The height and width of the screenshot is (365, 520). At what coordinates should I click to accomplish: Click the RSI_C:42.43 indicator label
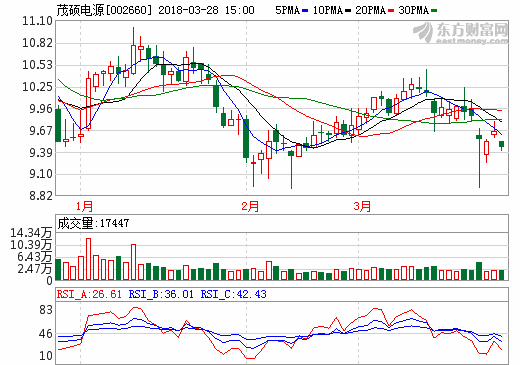point(233,294)
